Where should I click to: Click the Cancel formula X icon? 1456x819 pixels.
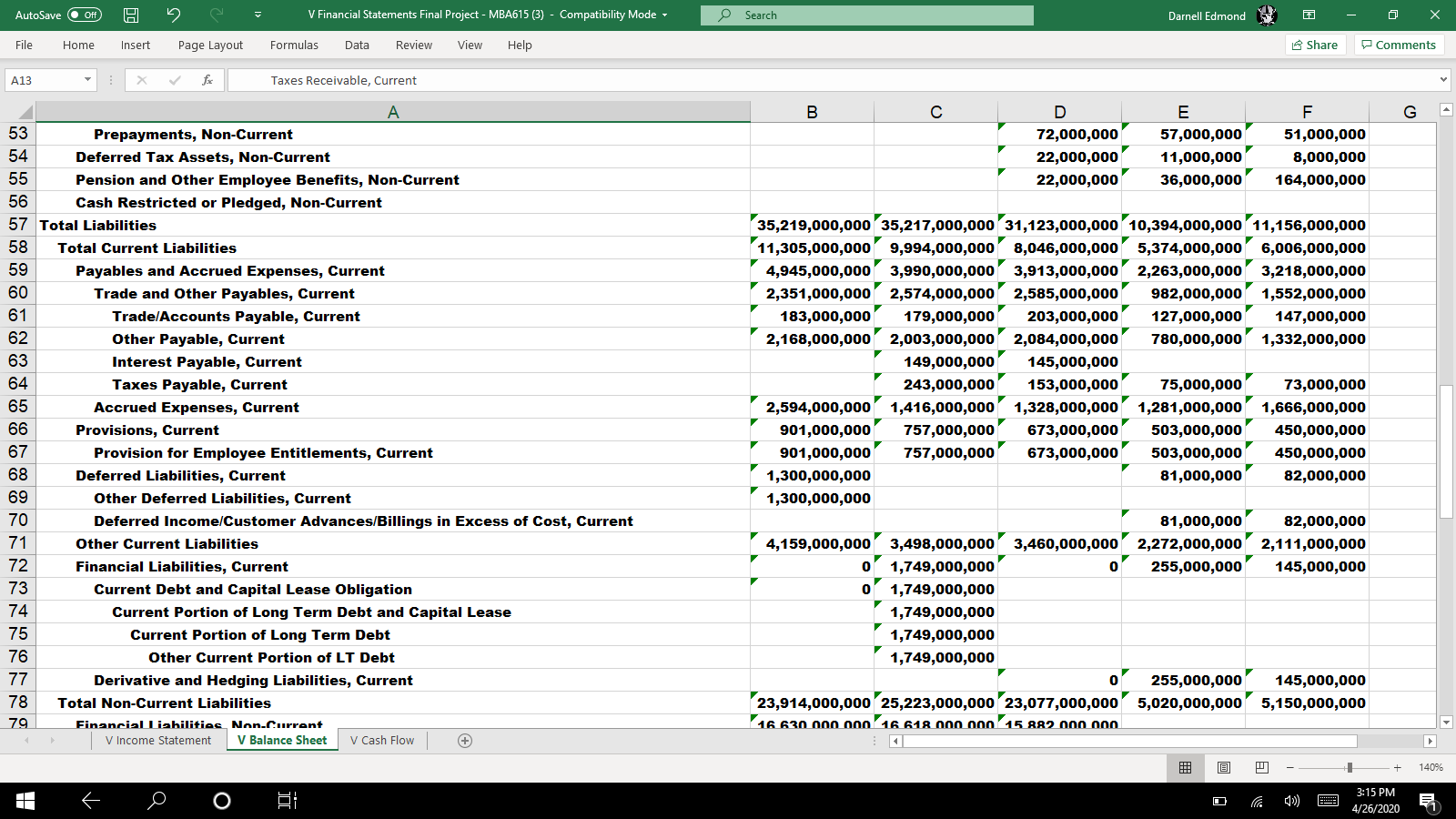tap(142, 80)
